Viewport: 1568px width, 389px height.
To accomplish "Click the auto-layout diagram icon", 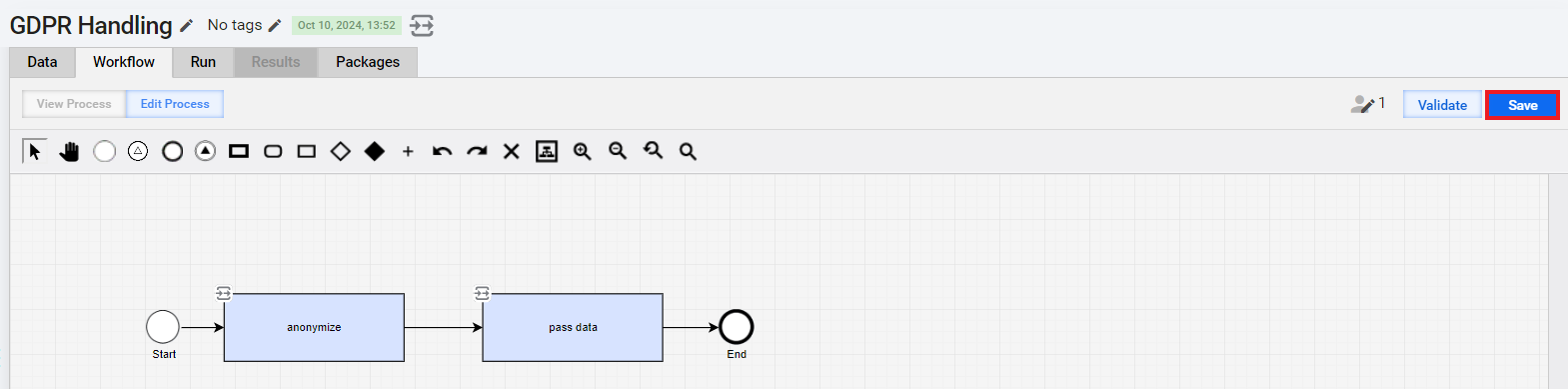I will pyautogui.click(x=547, y=151).
